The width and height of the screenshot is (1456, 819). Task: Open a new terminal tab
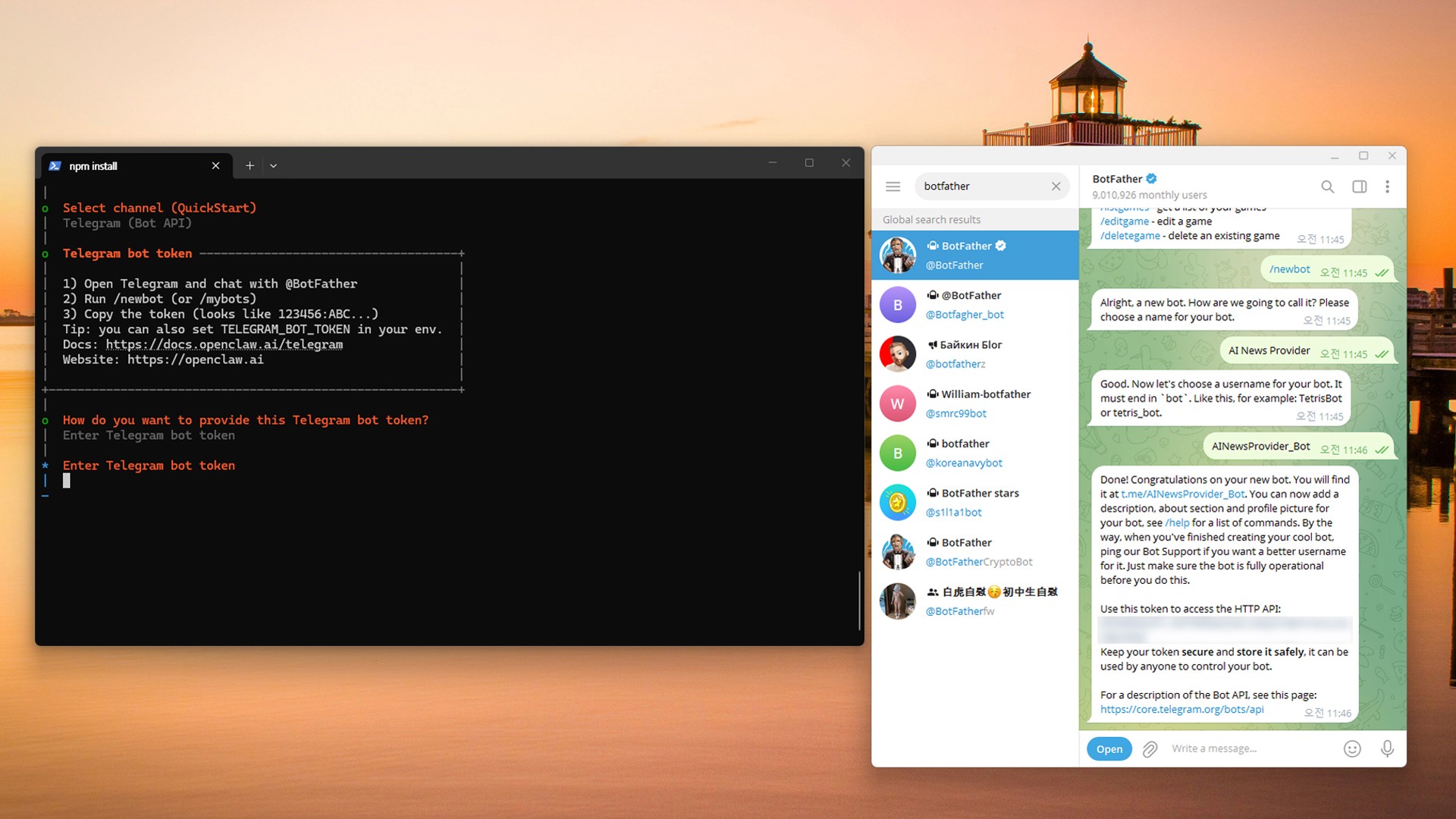click(x=249, y=165)
